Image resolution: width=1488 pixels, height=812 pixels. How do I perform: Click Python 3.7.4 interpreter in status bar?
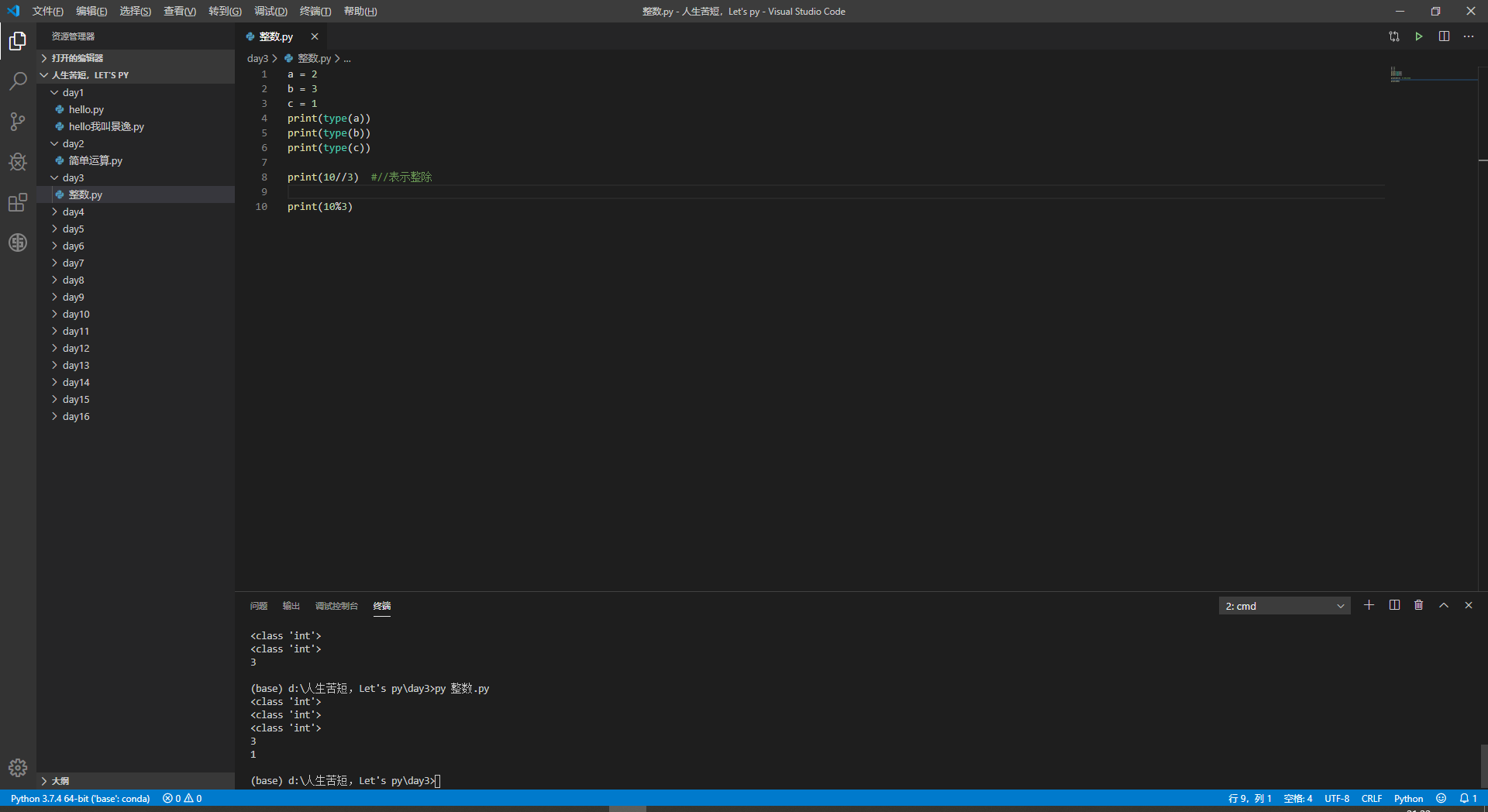coord(80,798)
